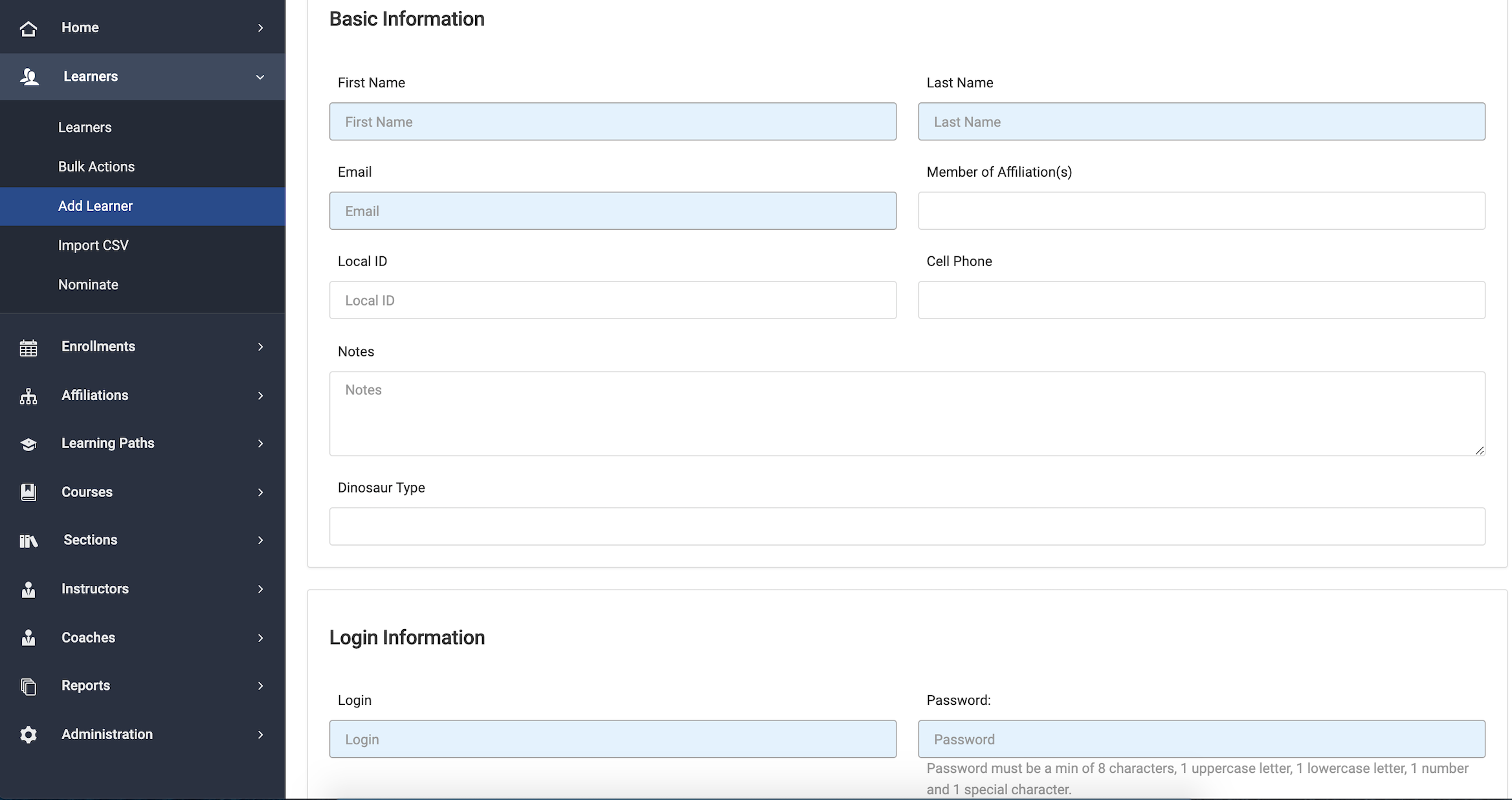Click the Learning Paths graduation cap icon
Screen dimensions: 1512x800
click(28, 444)
